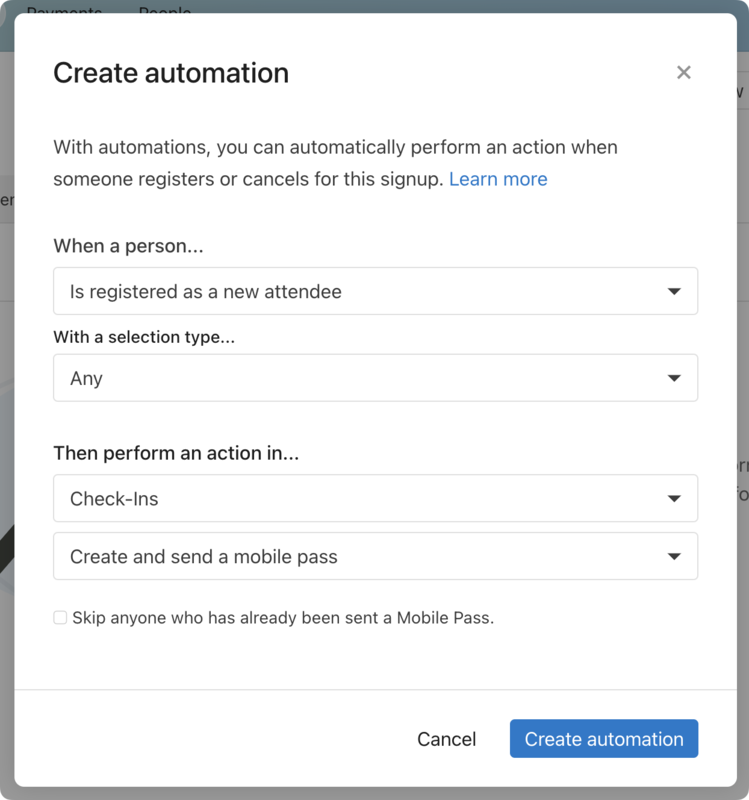
Task: Click the blue Create automation button
Action: coord(604,739)
